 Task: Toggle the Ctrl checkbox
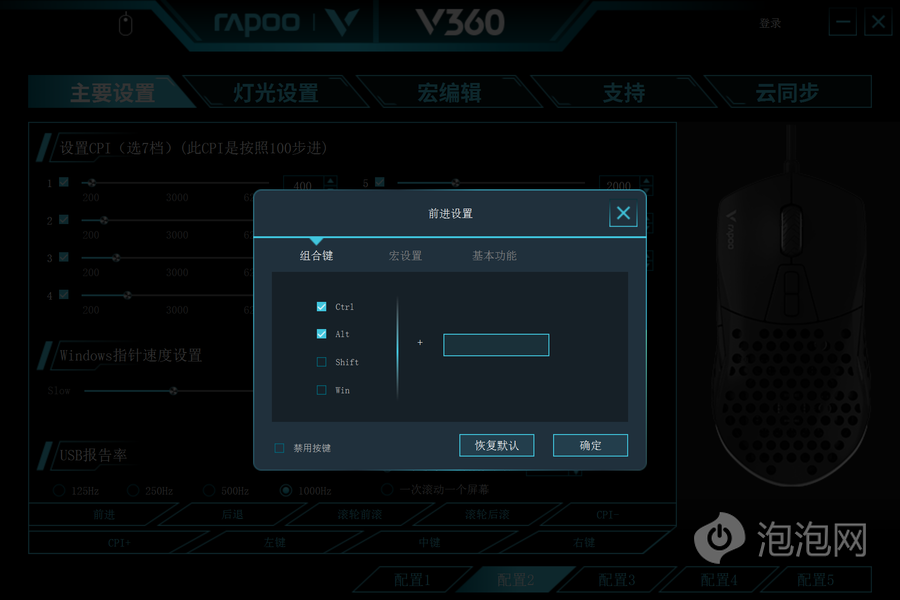click(x=321, y=307)
